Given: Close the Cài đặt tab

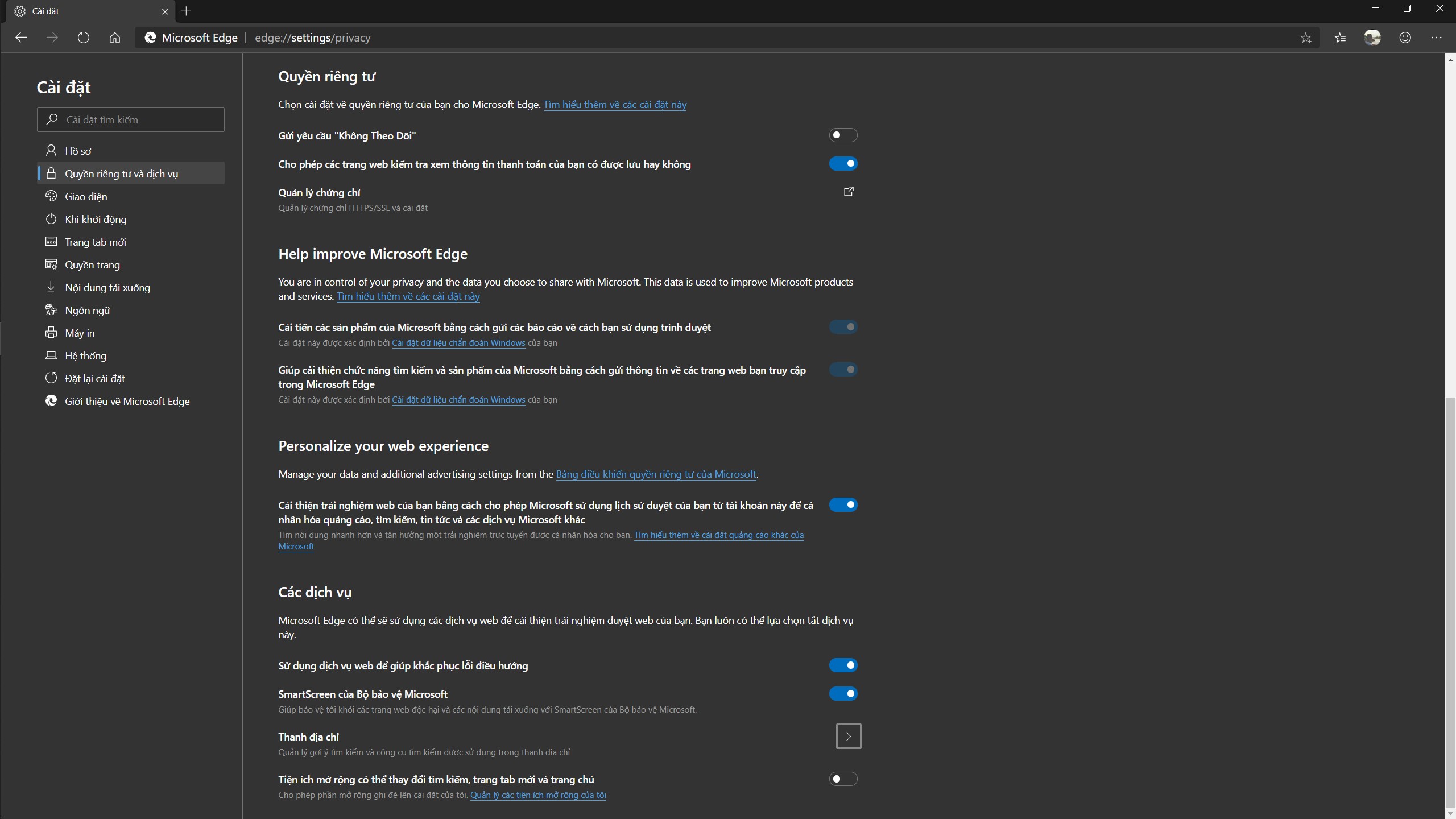Looking at the screenshot, I should [x=165, y=11].
